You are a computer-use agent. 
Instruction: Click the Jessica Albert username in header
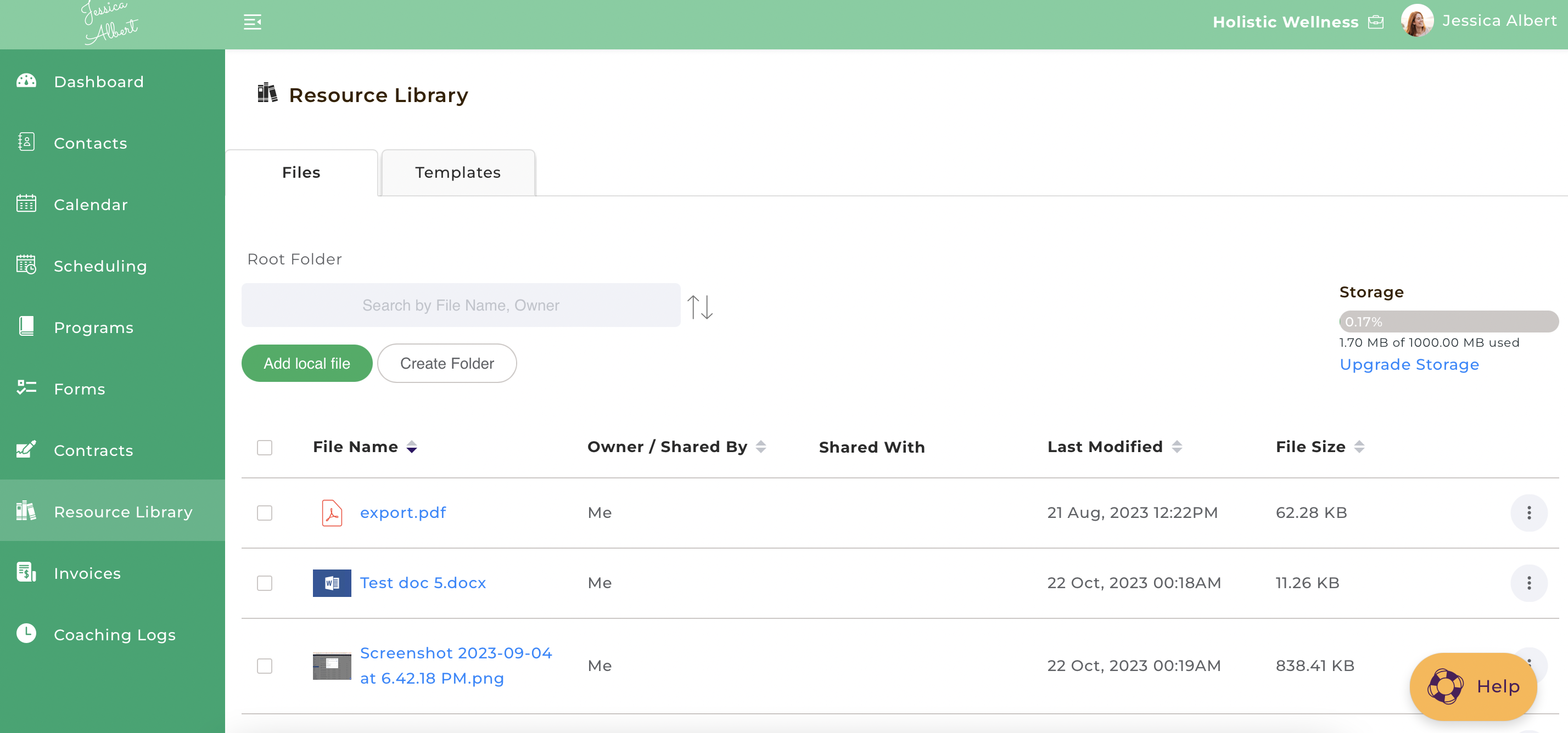(x=1499, y=21)
